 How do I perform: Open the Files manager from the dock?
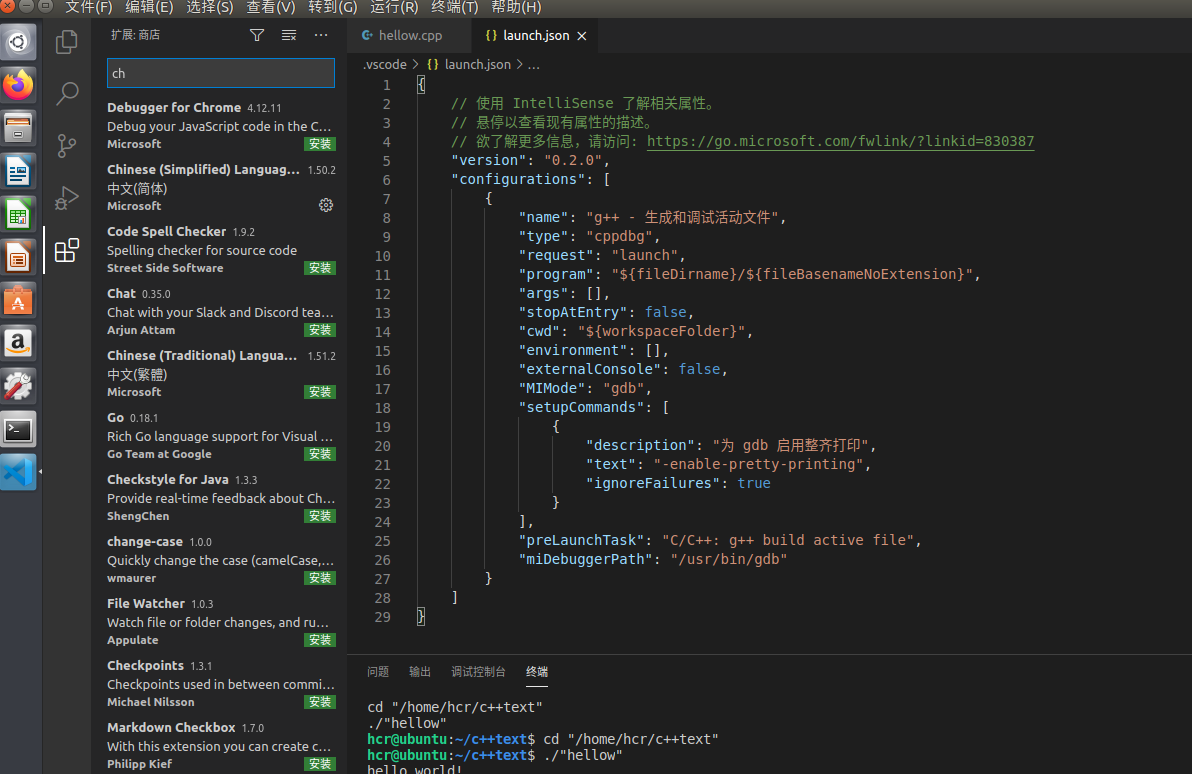click(18, 128)
